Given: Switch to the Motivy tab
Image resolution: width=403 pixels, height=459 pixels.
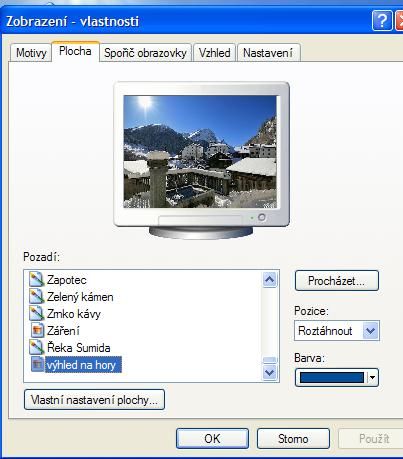Looking at the screenshot, I should (31, 53).
